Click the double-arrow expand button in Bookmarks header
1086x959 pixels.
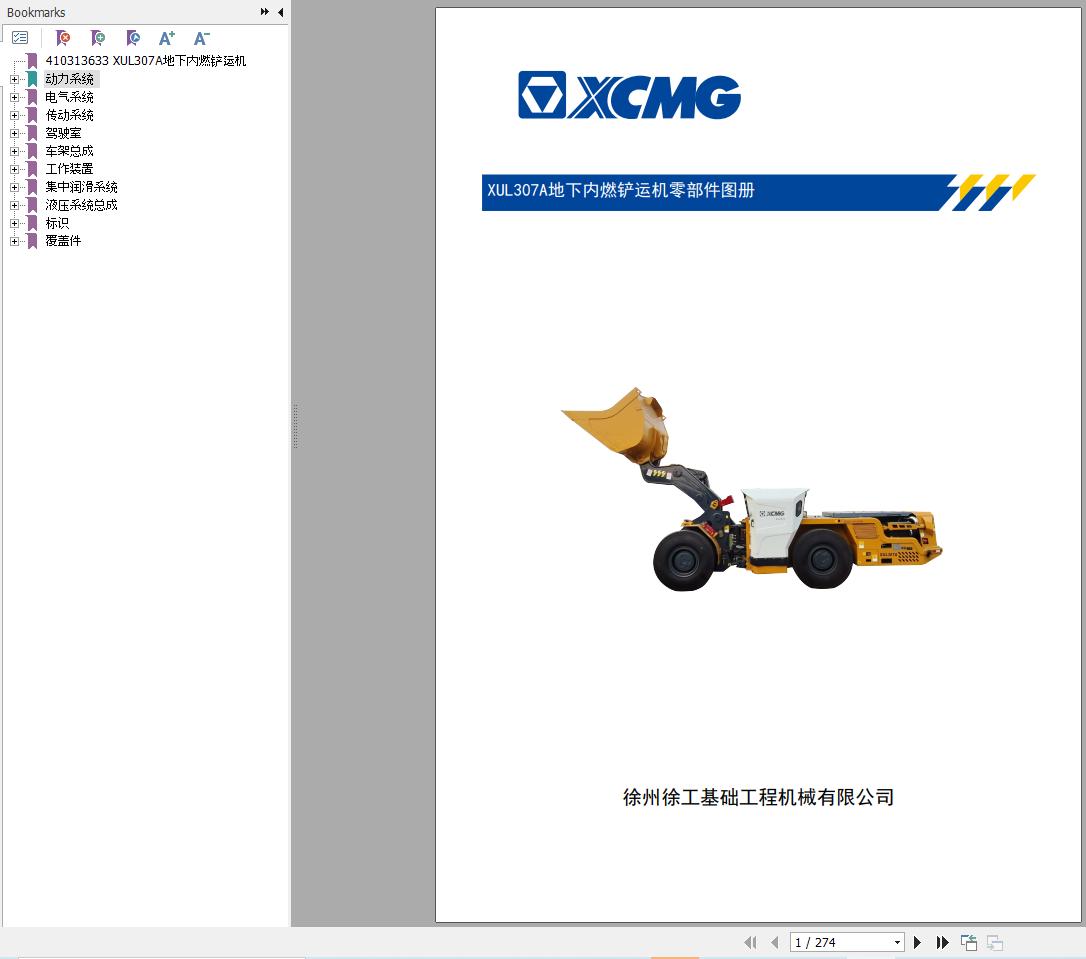[265, 12]
